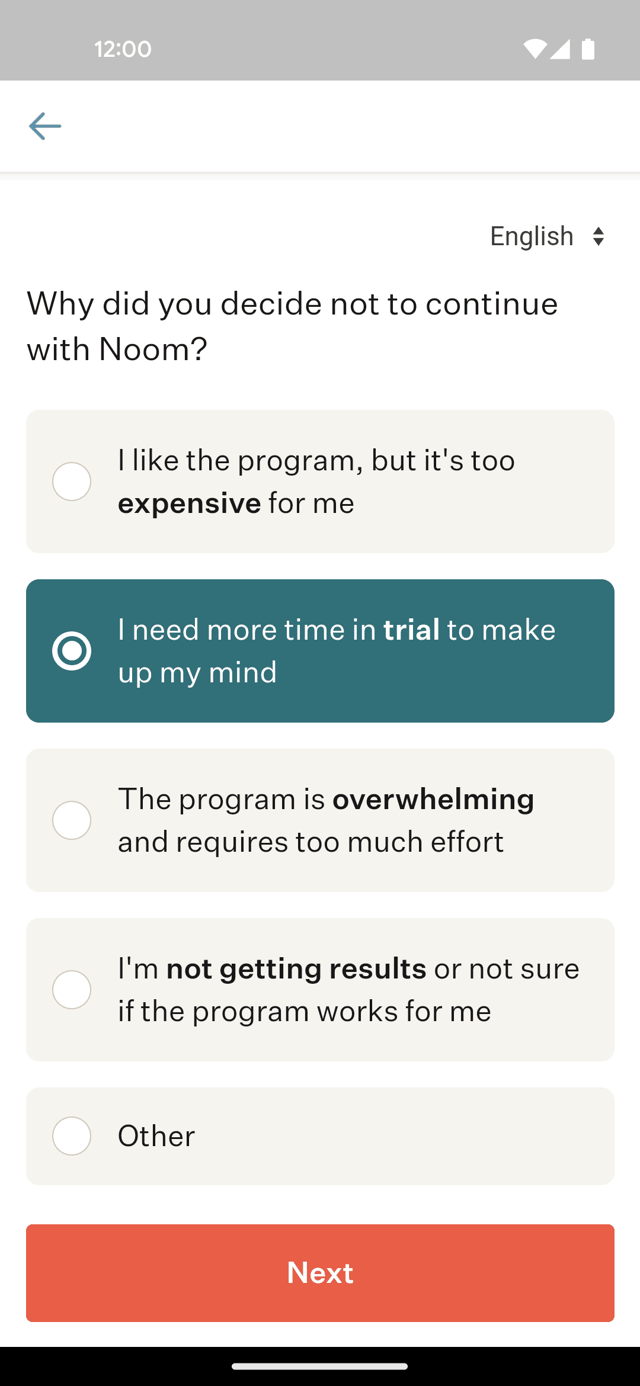Select the selected trial radio circle
This screenshot has height=1386, width=640.
coord(72,651)
